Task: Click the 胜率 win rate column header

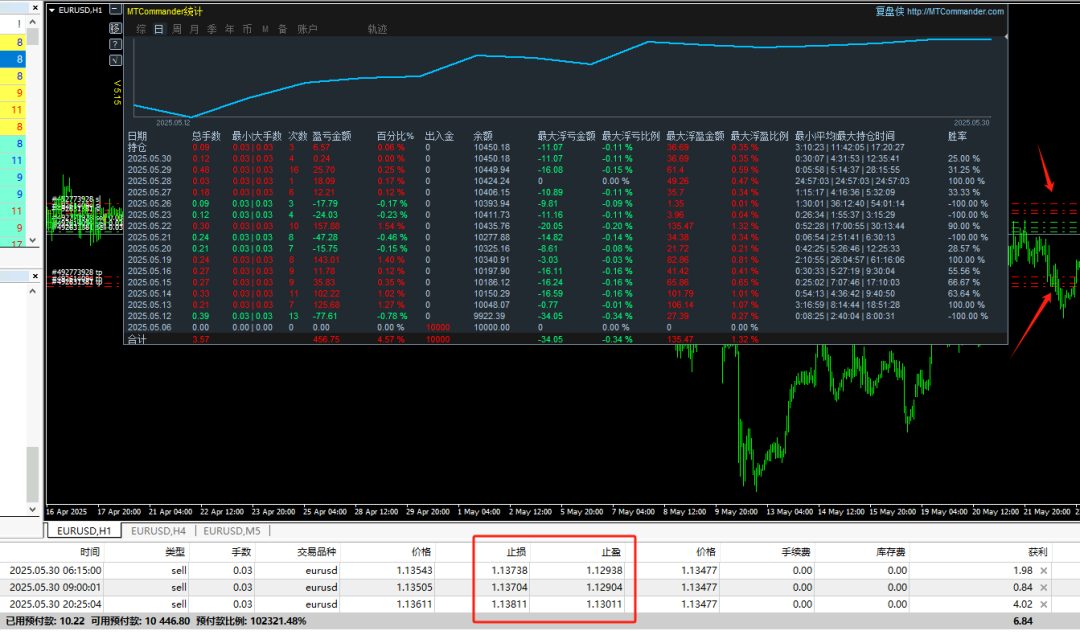Action: [957, 136]
